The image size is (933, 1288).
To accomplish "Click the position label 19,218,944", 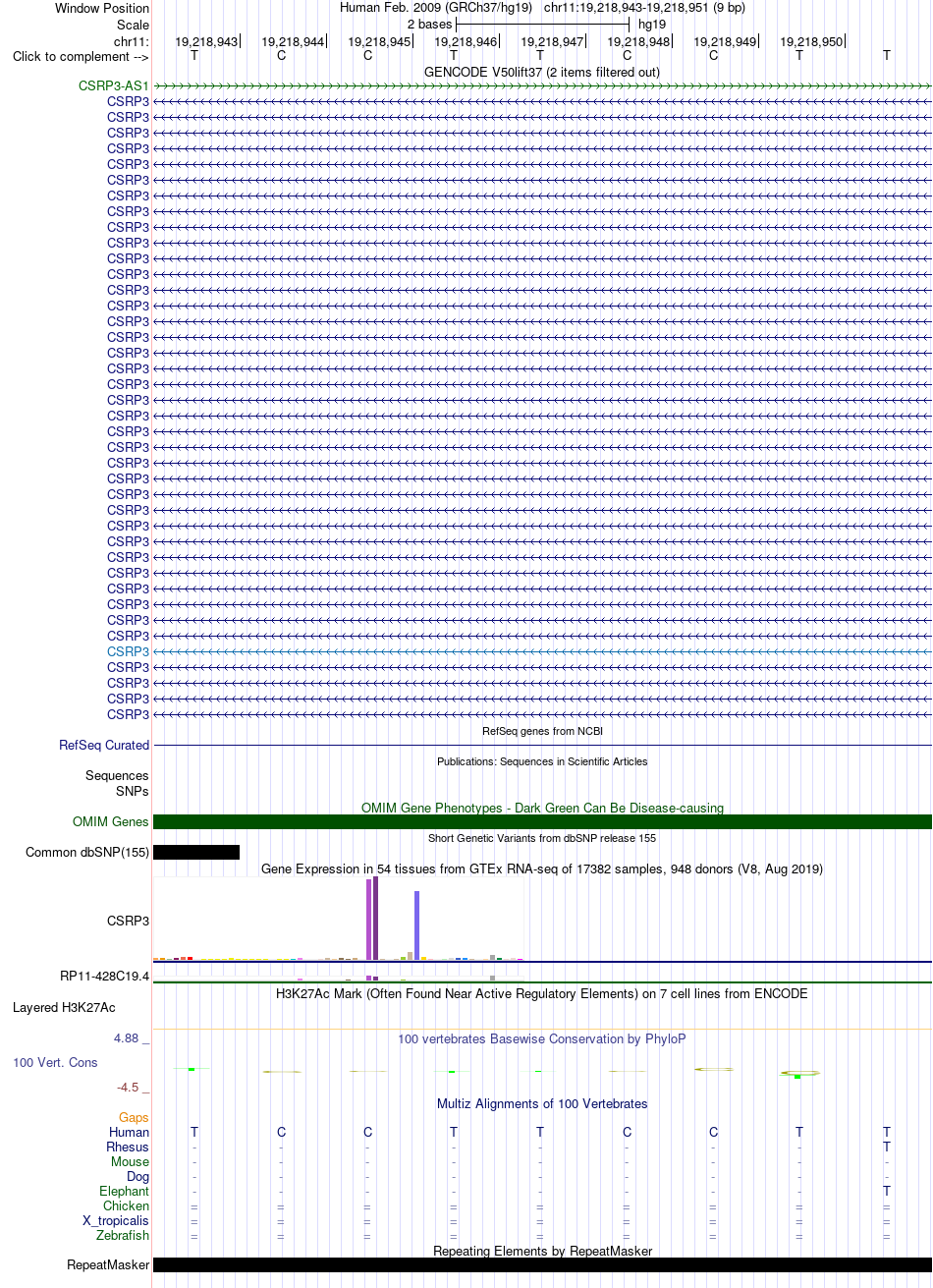I will coord(293,42).
